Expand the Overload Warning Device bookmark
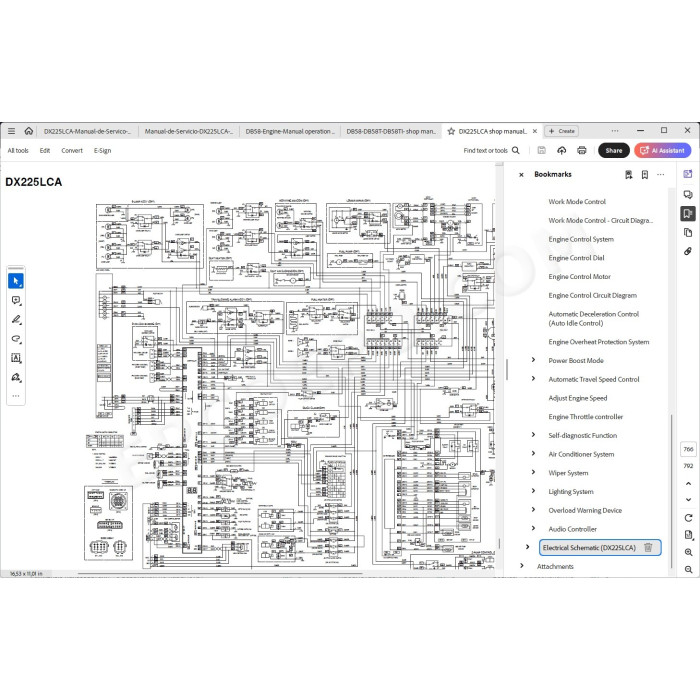 click(533, 510)
